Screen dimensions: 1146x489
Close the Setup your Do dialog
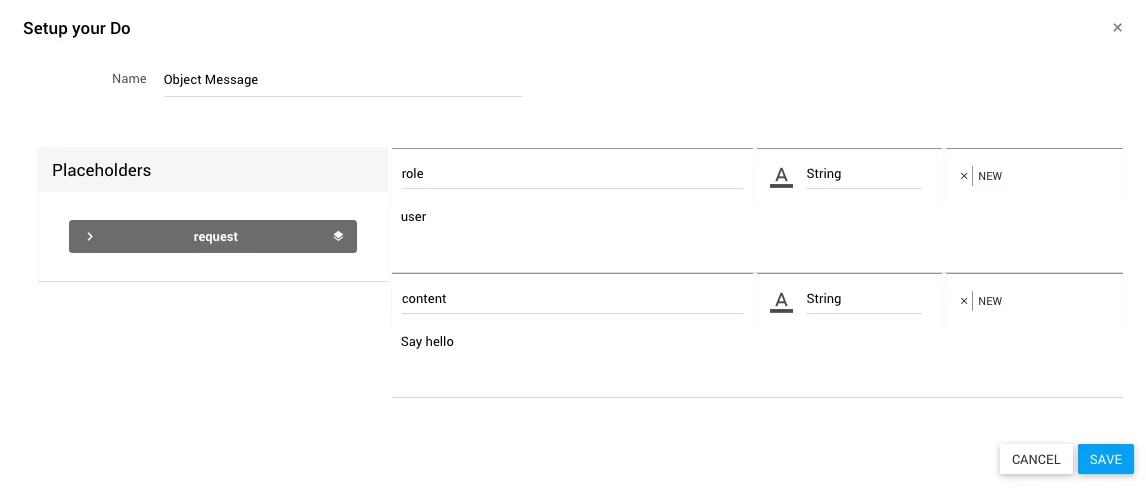[x=1117, y=28]
